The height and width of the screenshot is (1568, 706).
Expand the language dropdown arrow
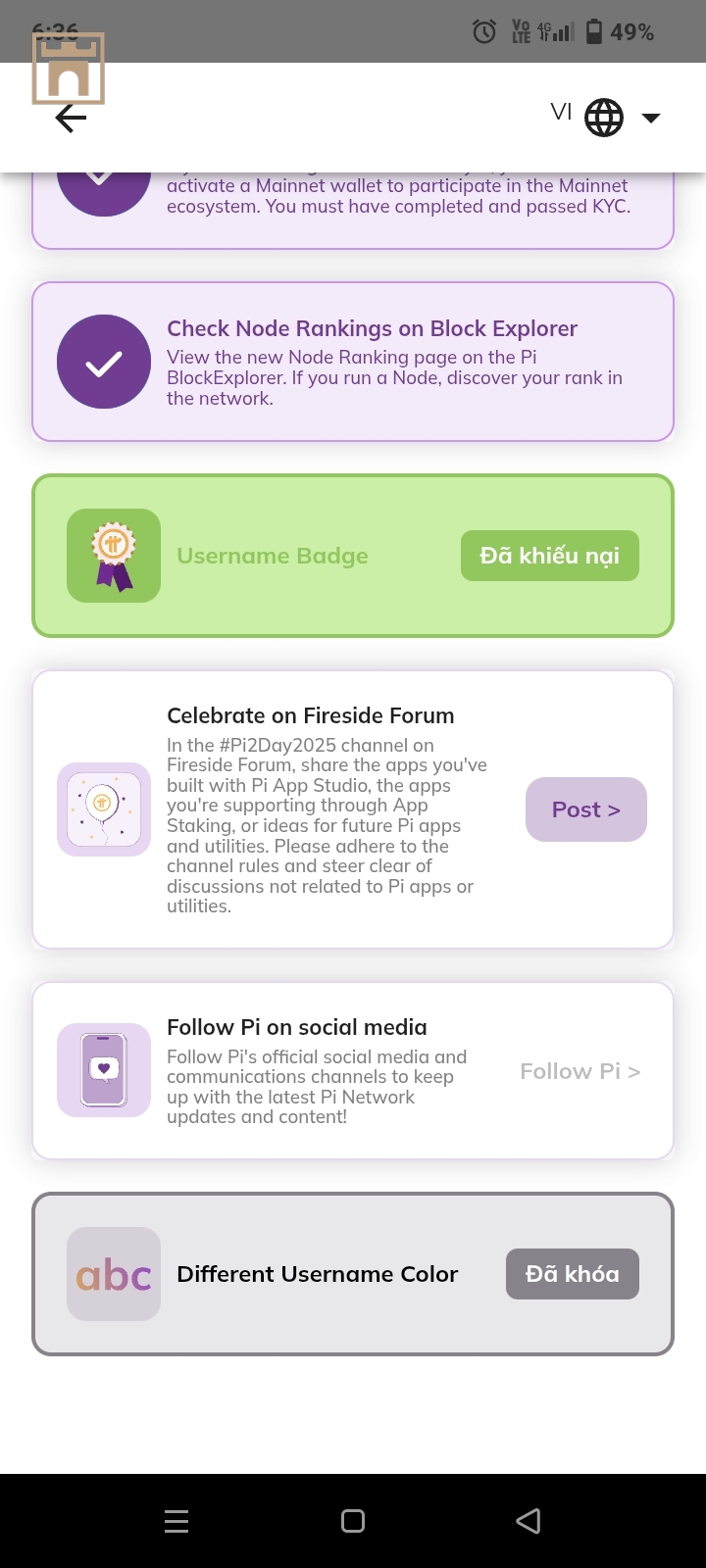click(x=651, y=119)
